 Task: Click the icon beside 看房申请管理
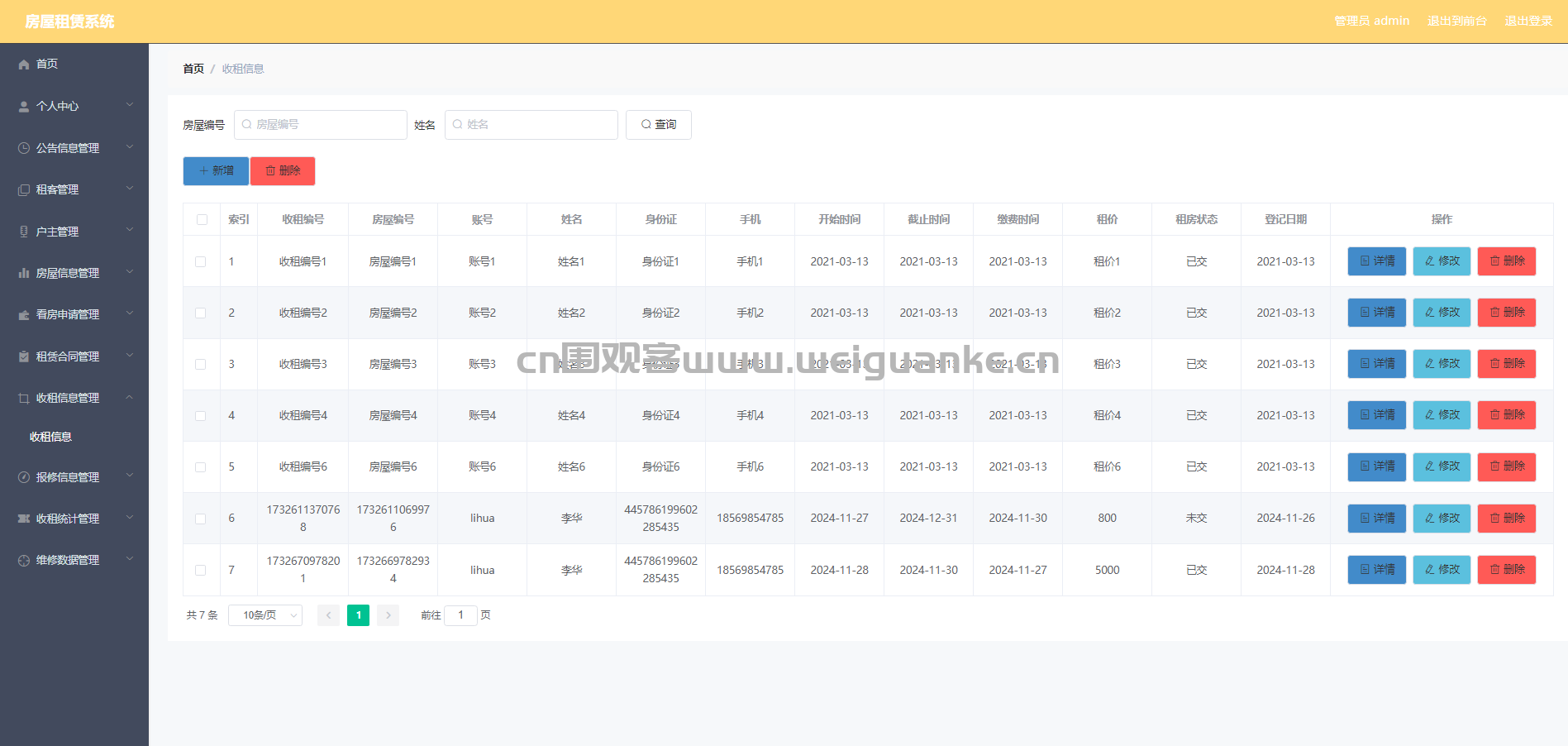pyautogui.click(x=24, y=315)
